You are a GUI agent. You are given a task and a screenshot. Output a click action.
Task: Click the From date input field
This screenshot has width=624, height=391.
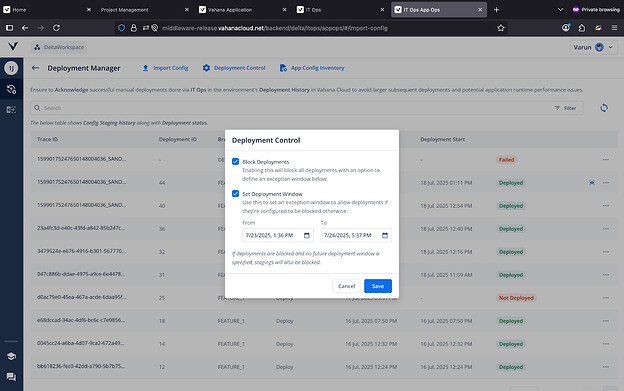[x=278, y=235]
